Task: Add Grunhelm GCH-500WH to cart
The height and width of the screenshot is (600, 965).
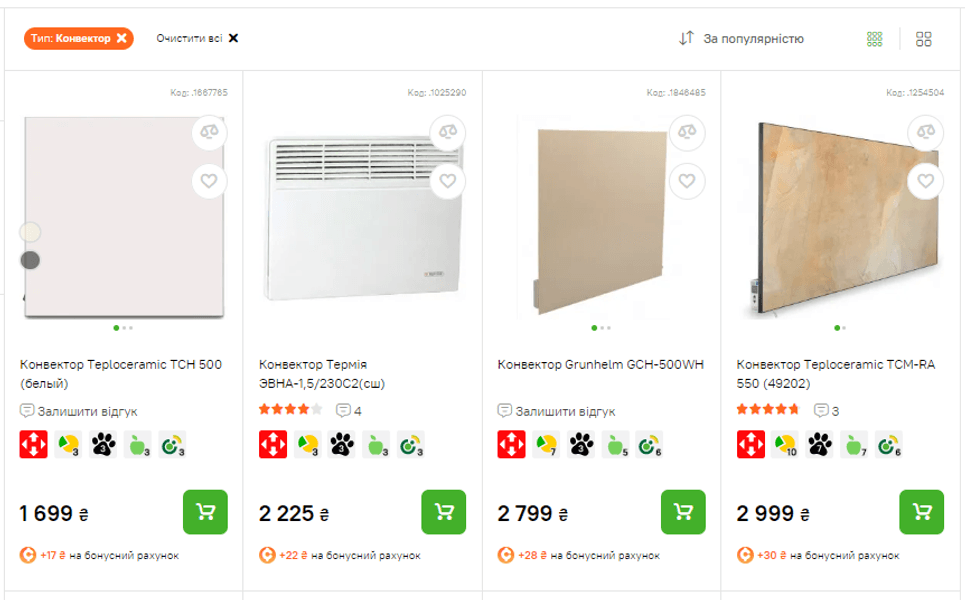Action: point(683,512)
